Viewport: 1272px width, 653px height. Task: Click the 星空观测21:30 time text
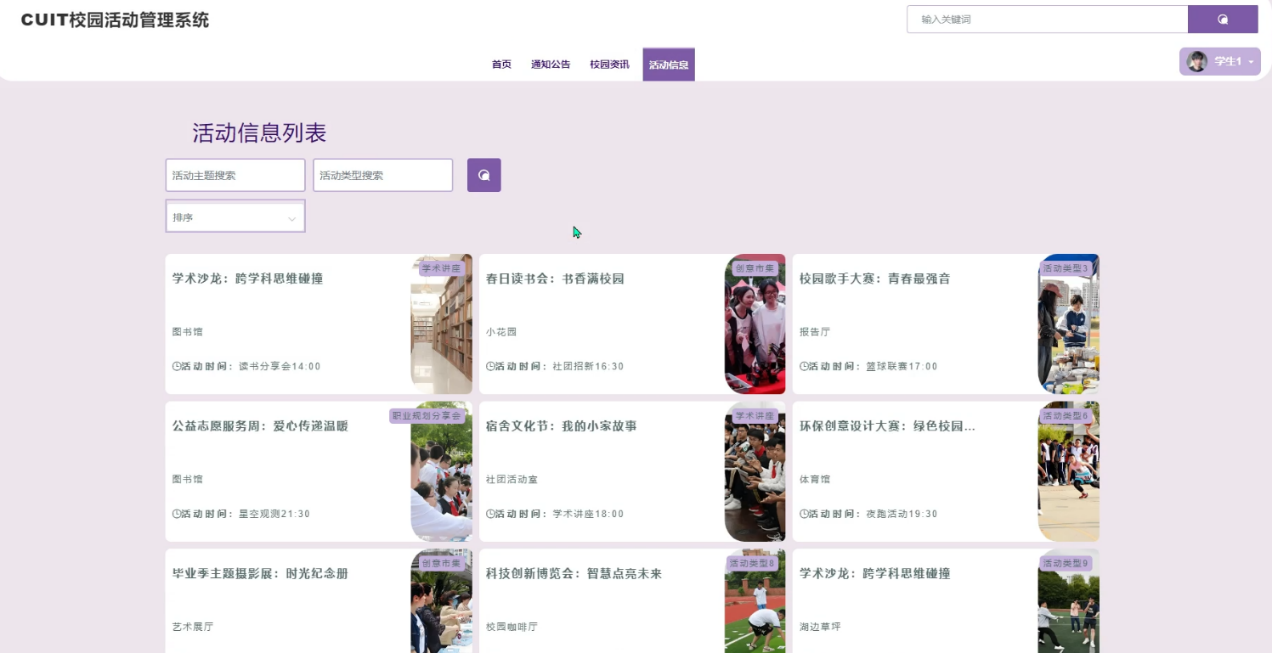275,514
